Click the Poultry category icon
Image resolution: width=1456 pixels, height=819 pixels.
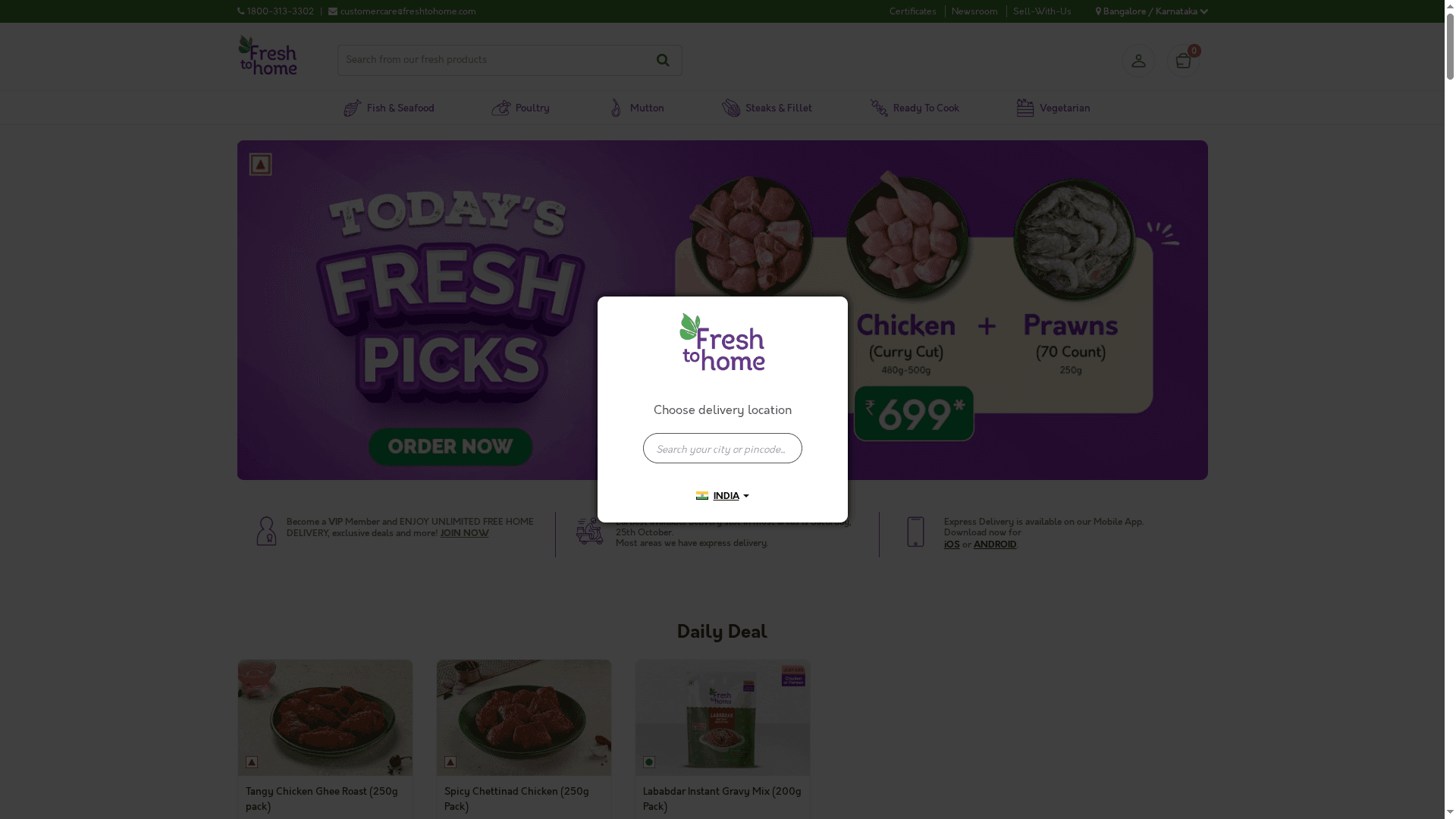point(501,108)
